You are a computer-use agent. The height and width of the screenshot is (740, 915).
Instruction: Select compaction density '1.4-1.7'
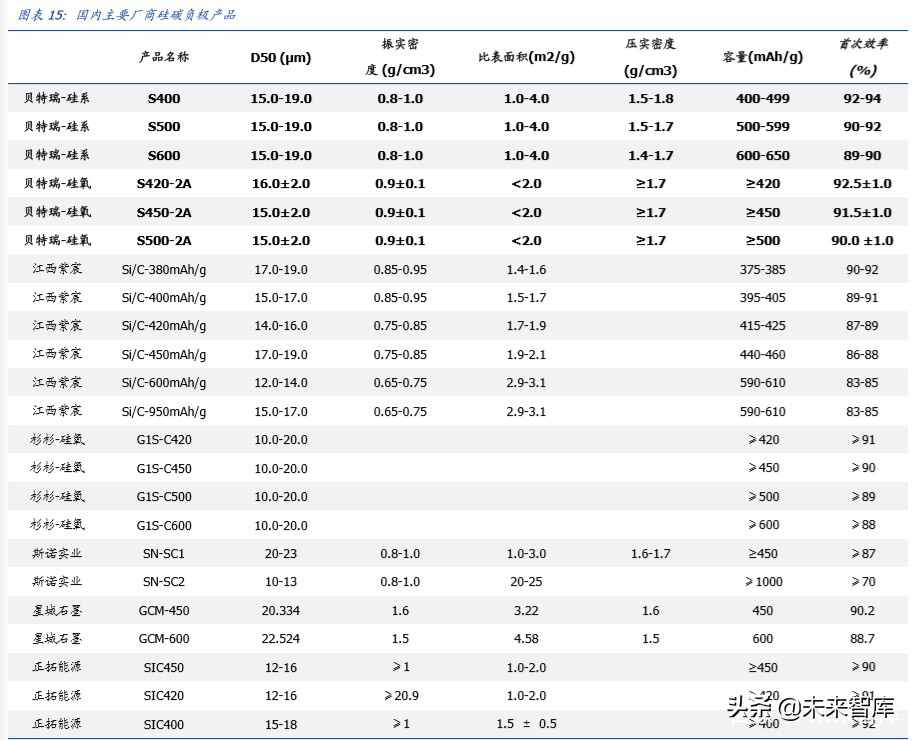651,155
